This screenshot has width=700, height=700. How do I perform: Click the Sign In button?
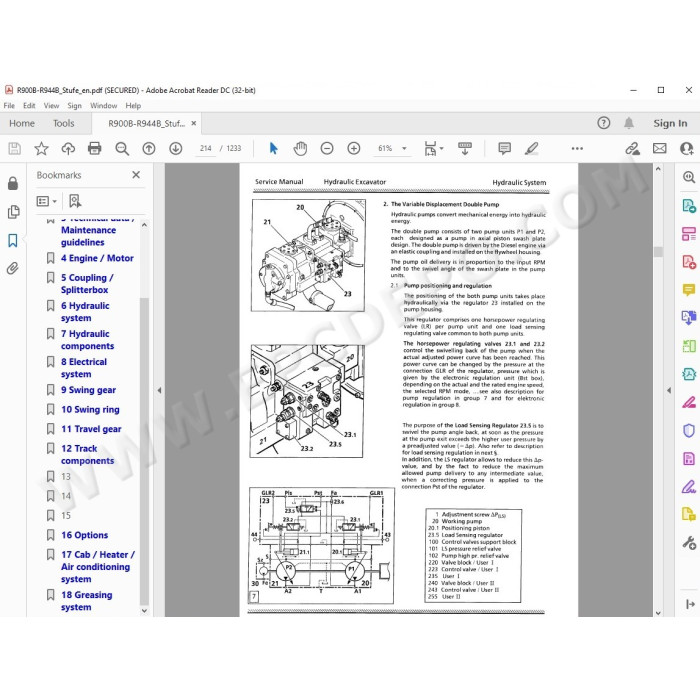click(670, 123)
